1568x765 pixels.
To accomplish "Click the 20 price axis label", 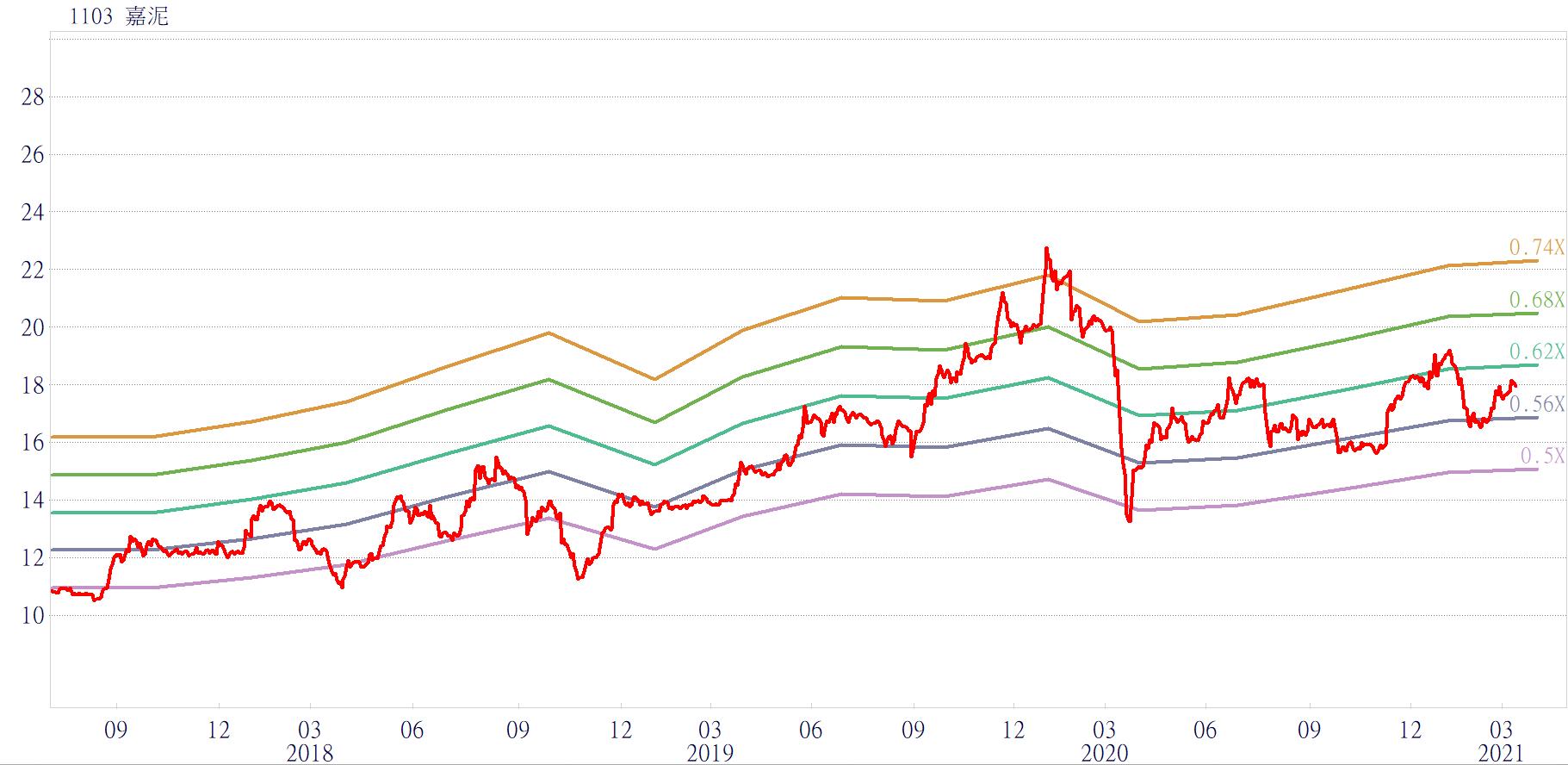I will pos(33,327).
